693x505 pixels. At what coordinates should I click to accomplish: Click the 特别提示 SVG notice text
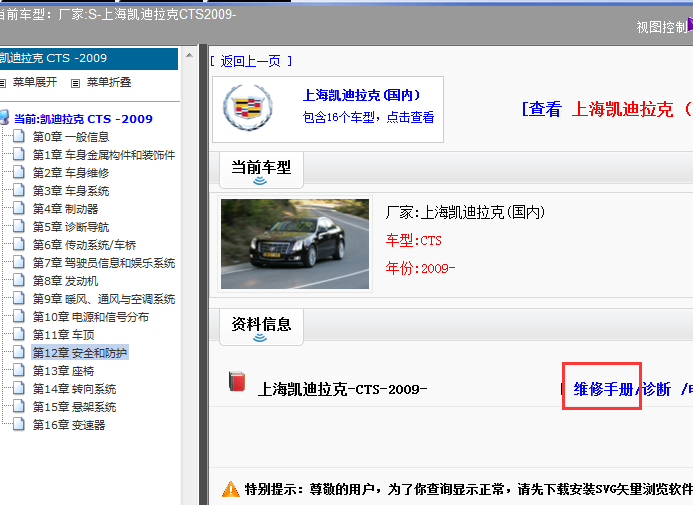[468, 489]
